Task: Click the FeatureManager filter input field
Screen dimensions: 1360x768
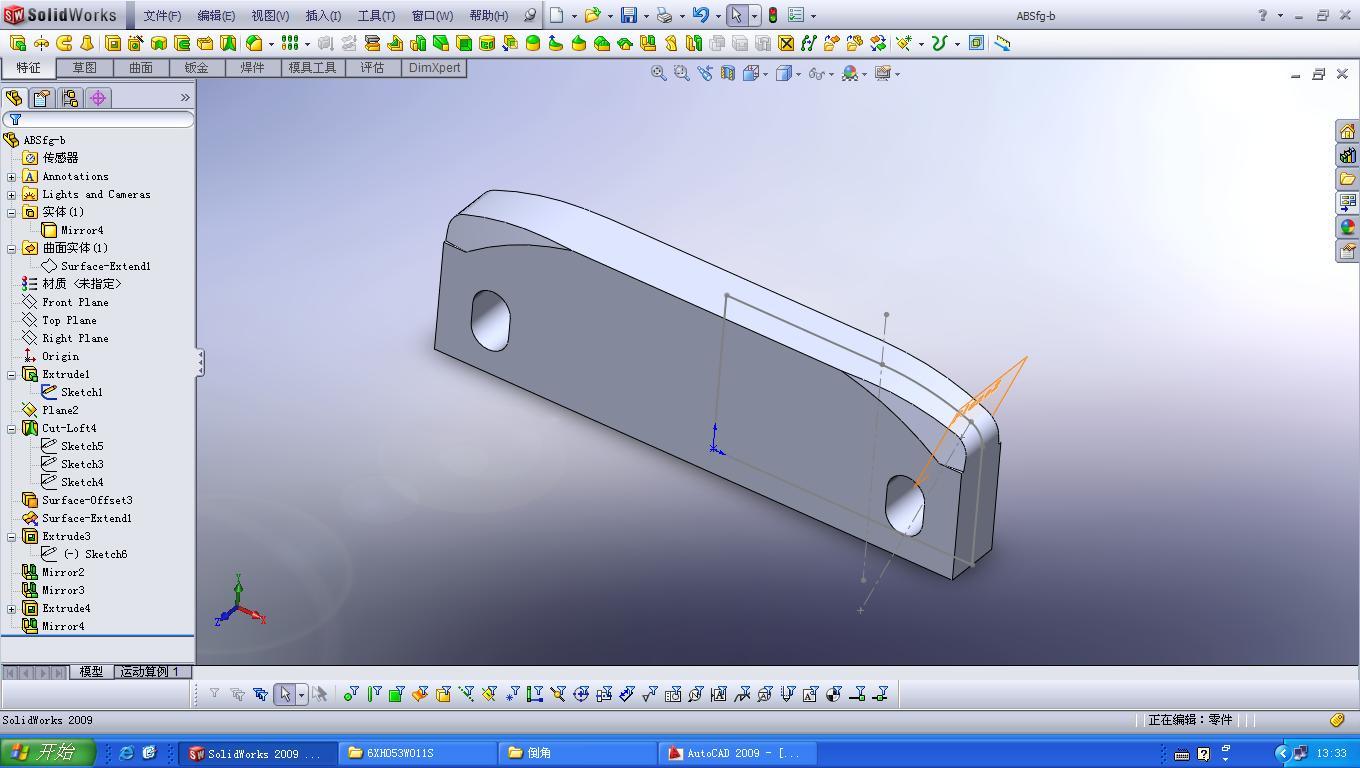Action: 98,120
